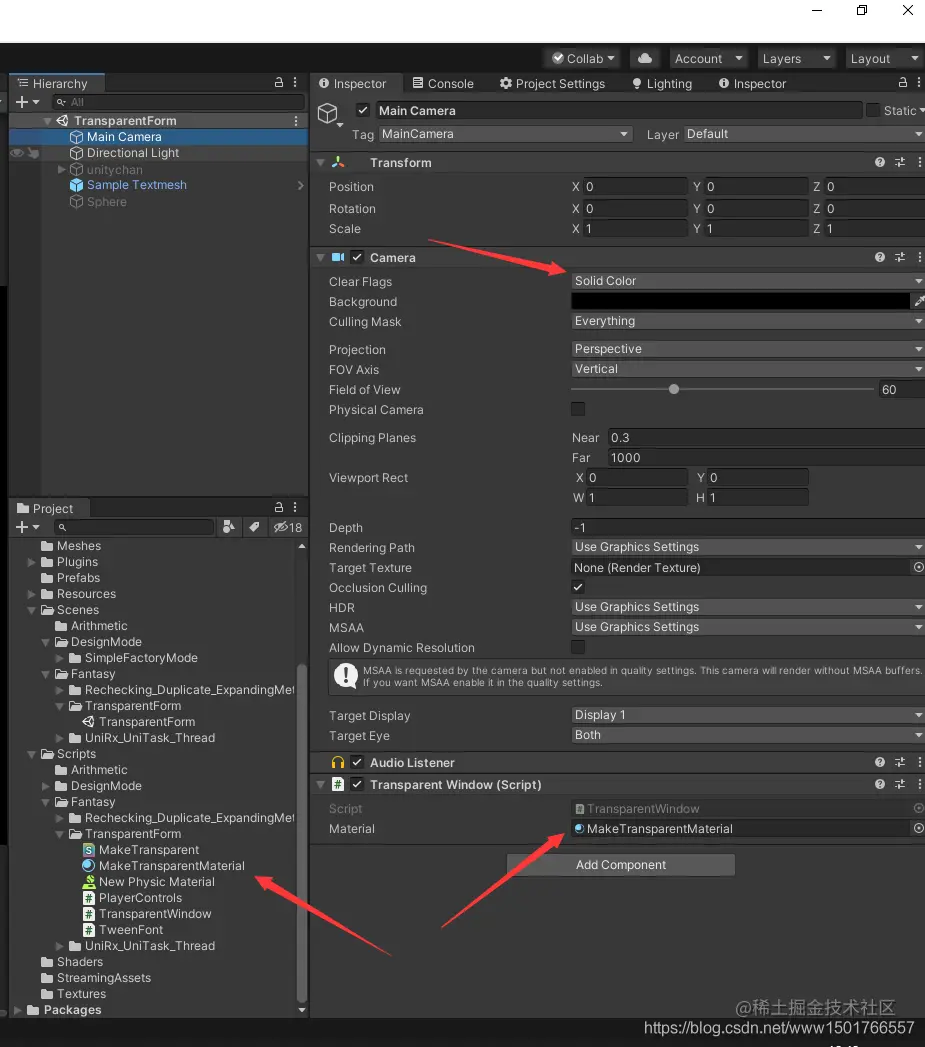This screenshot has height=1047, width=925.
Task: Open Audio Listener presets icon
Action: [x=900, y=762]
